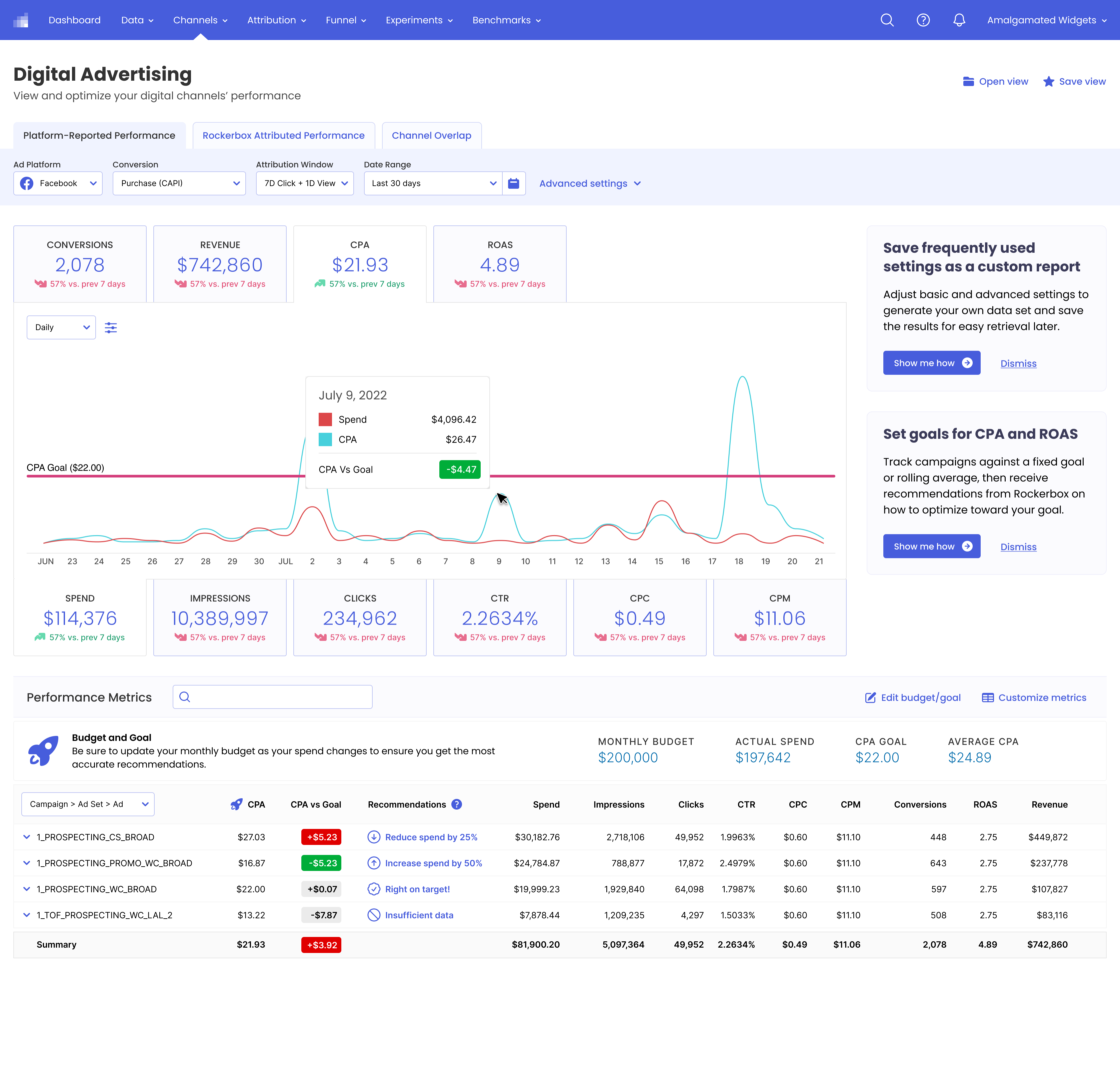Click the Facebook logo in Ad Platform
The image size is (1120, 1067).
27,183
